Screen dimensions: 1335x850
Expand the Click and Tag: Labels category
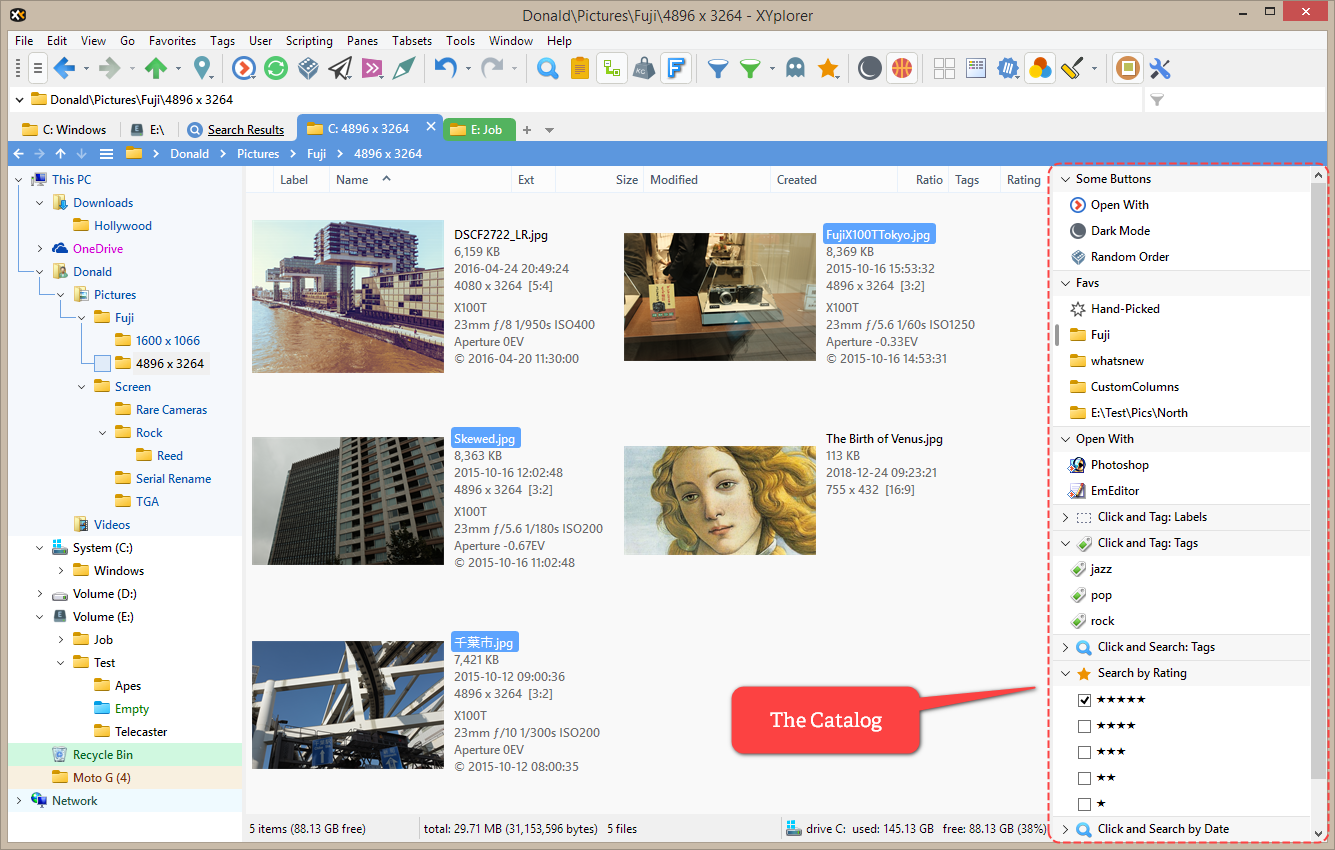[x=1066, y=517]
